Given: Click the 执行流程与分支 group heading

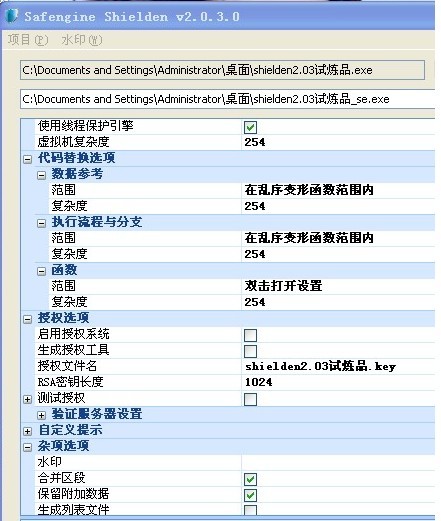Looking at the screenshot, I should click(97, 222).
